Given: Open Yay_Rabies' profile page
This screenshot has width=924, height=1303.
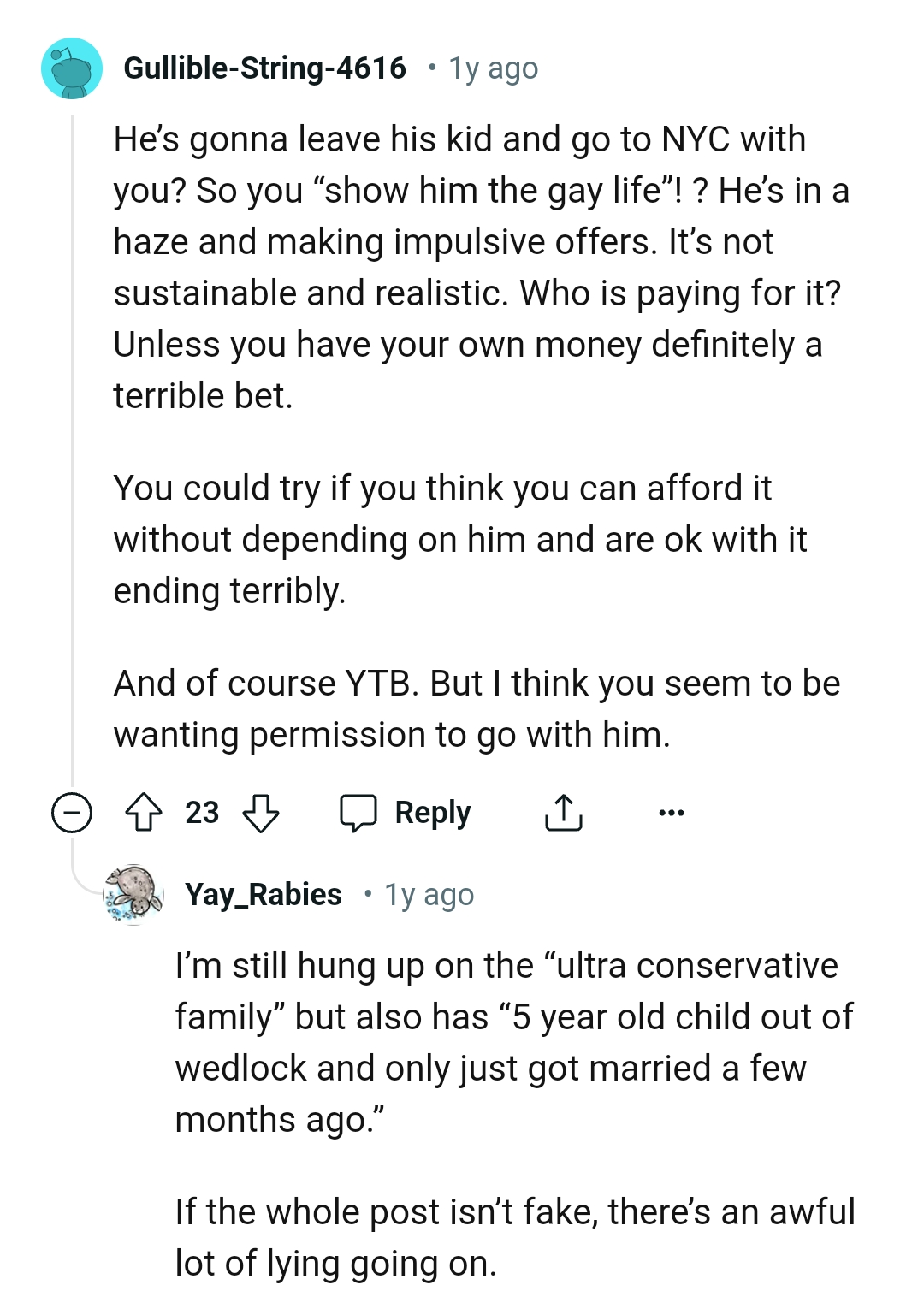Looking at the screenshot, I should [264, 894].
